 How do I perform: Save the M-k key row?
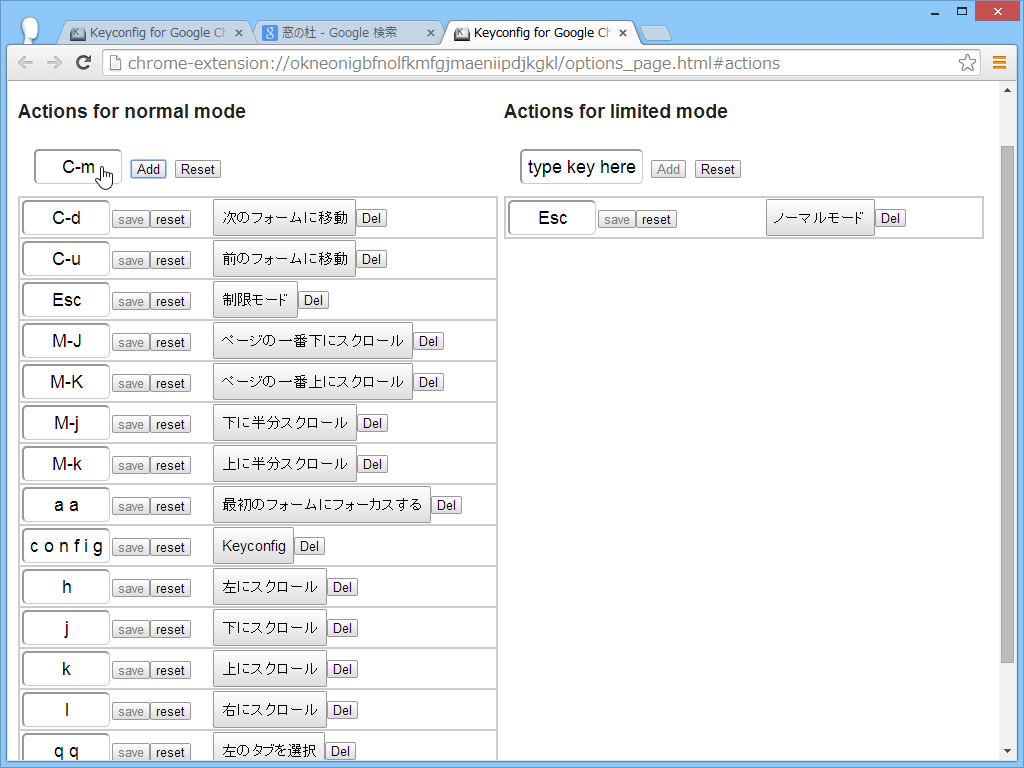point(131,466)
